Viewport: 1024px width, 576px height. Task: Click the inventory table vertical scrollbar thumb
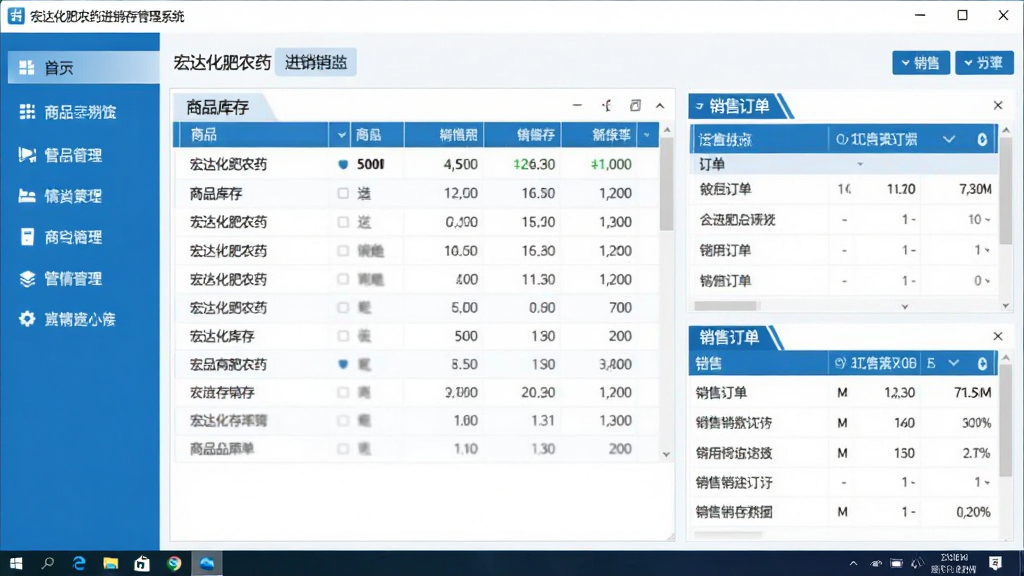click(x=666, y=184)
